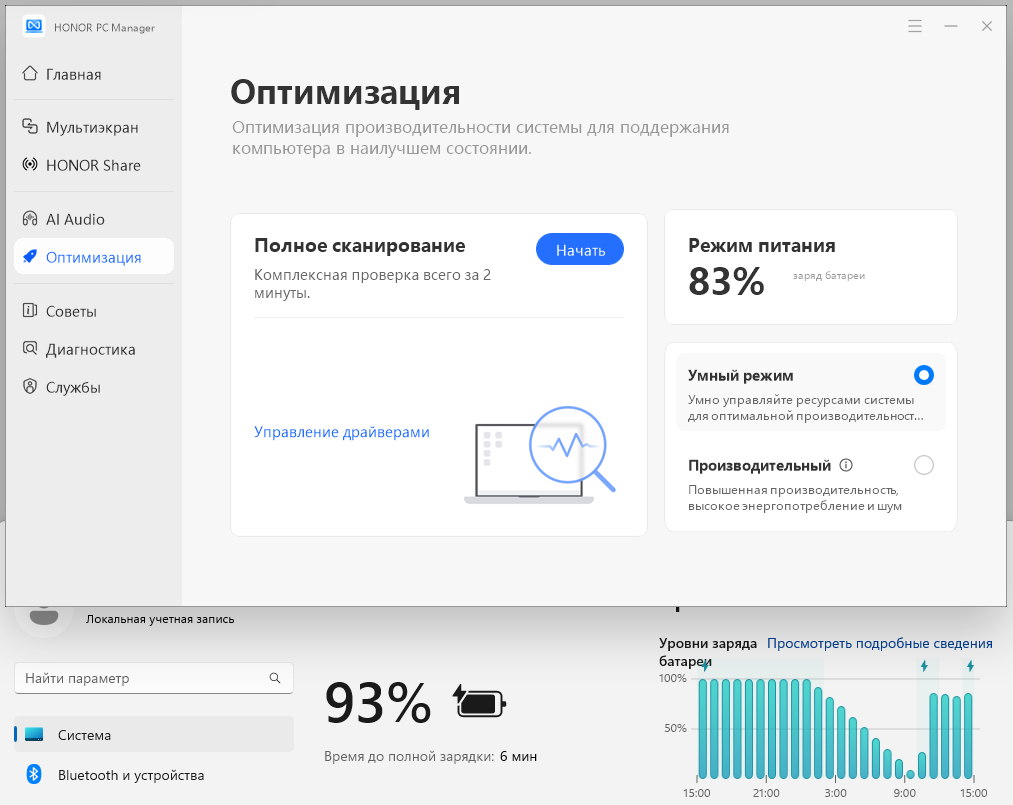Click the 21:00 label on battery chart
The image size is (1013, 805).
tap(766, 793)
